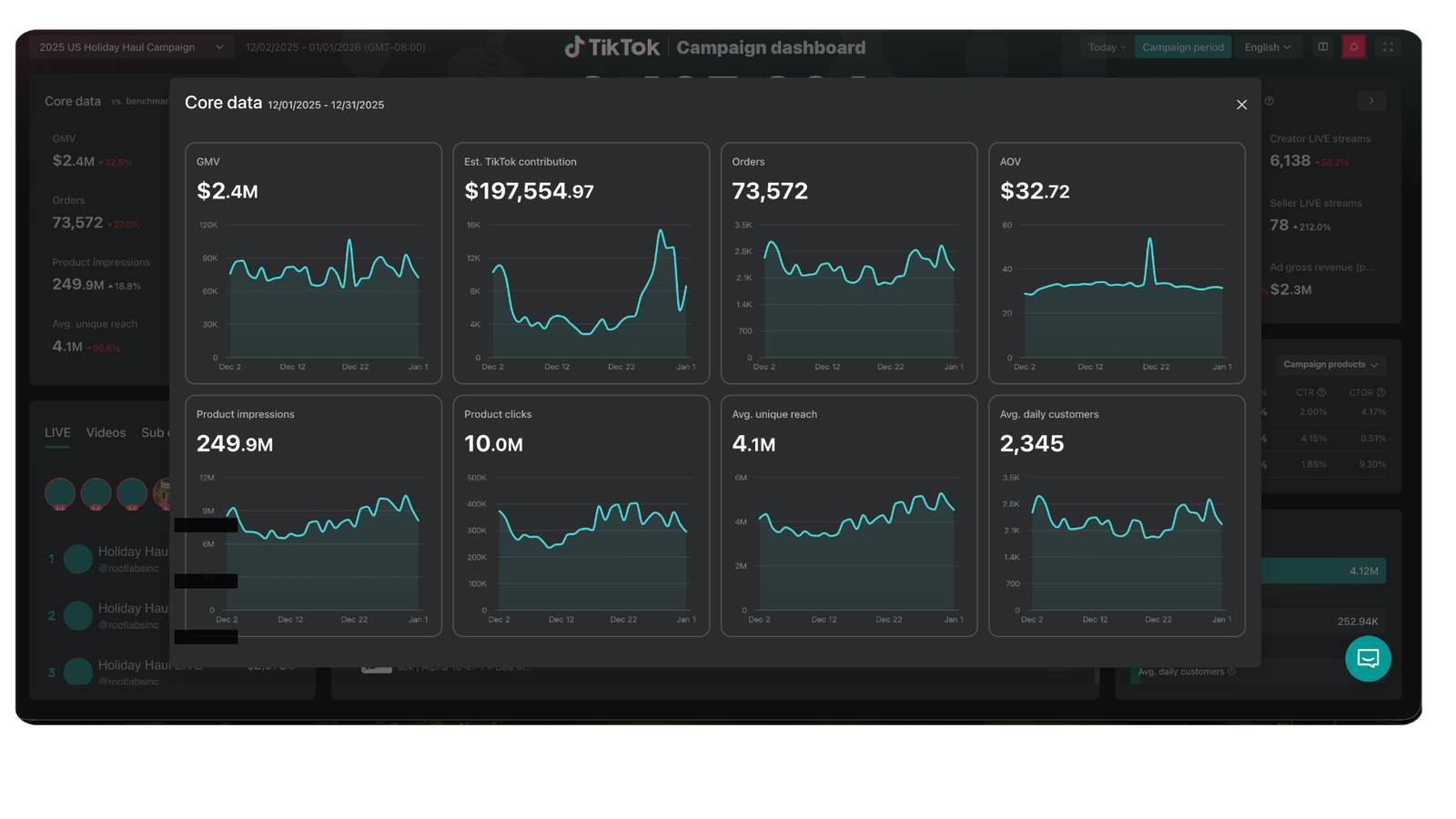1456x819 pixels.
Task: Open the chat support bubble
Action: tap(1368, 659)
